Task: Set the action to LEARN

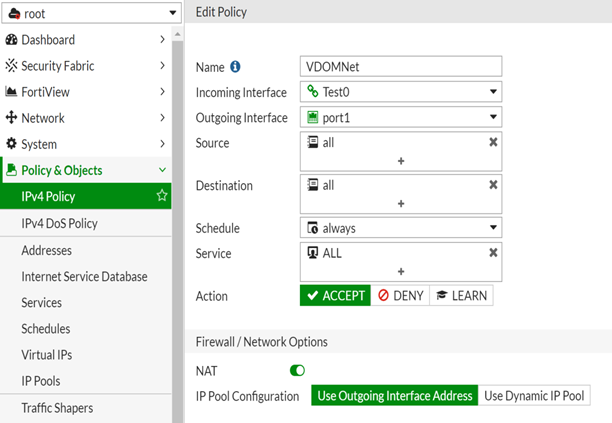Action: pos(461,296)
